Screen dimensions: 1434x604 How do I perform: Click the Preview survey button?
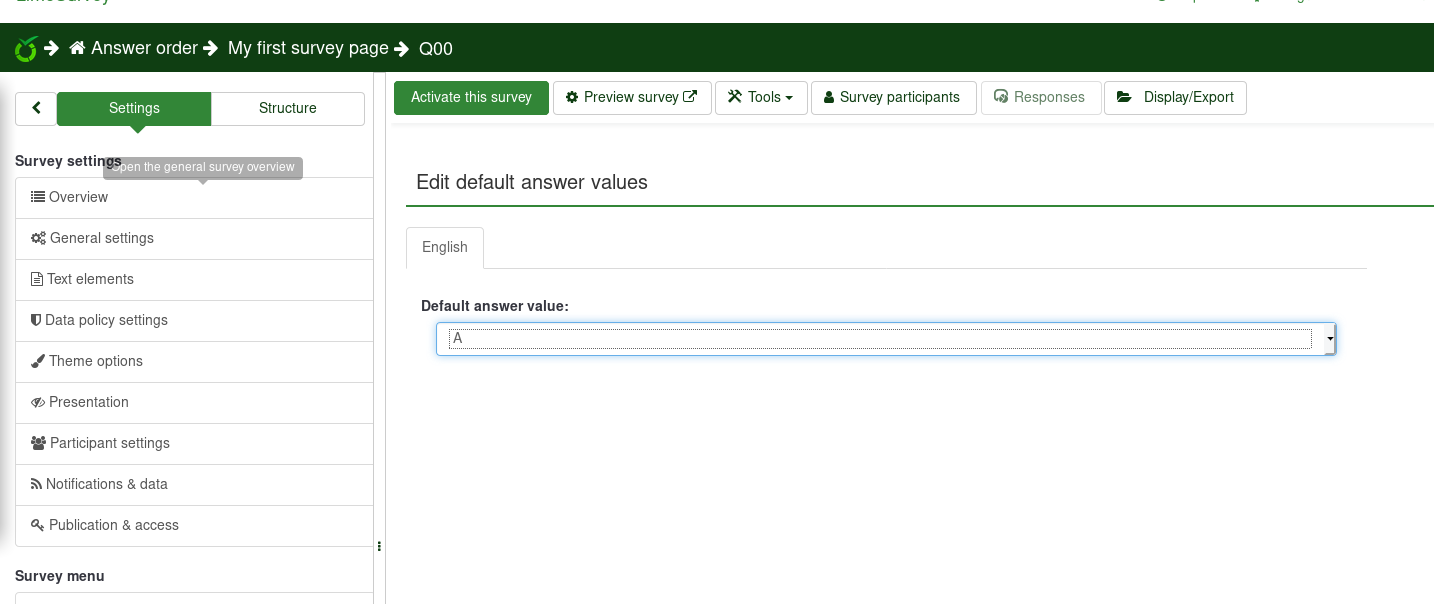(631, 98)
